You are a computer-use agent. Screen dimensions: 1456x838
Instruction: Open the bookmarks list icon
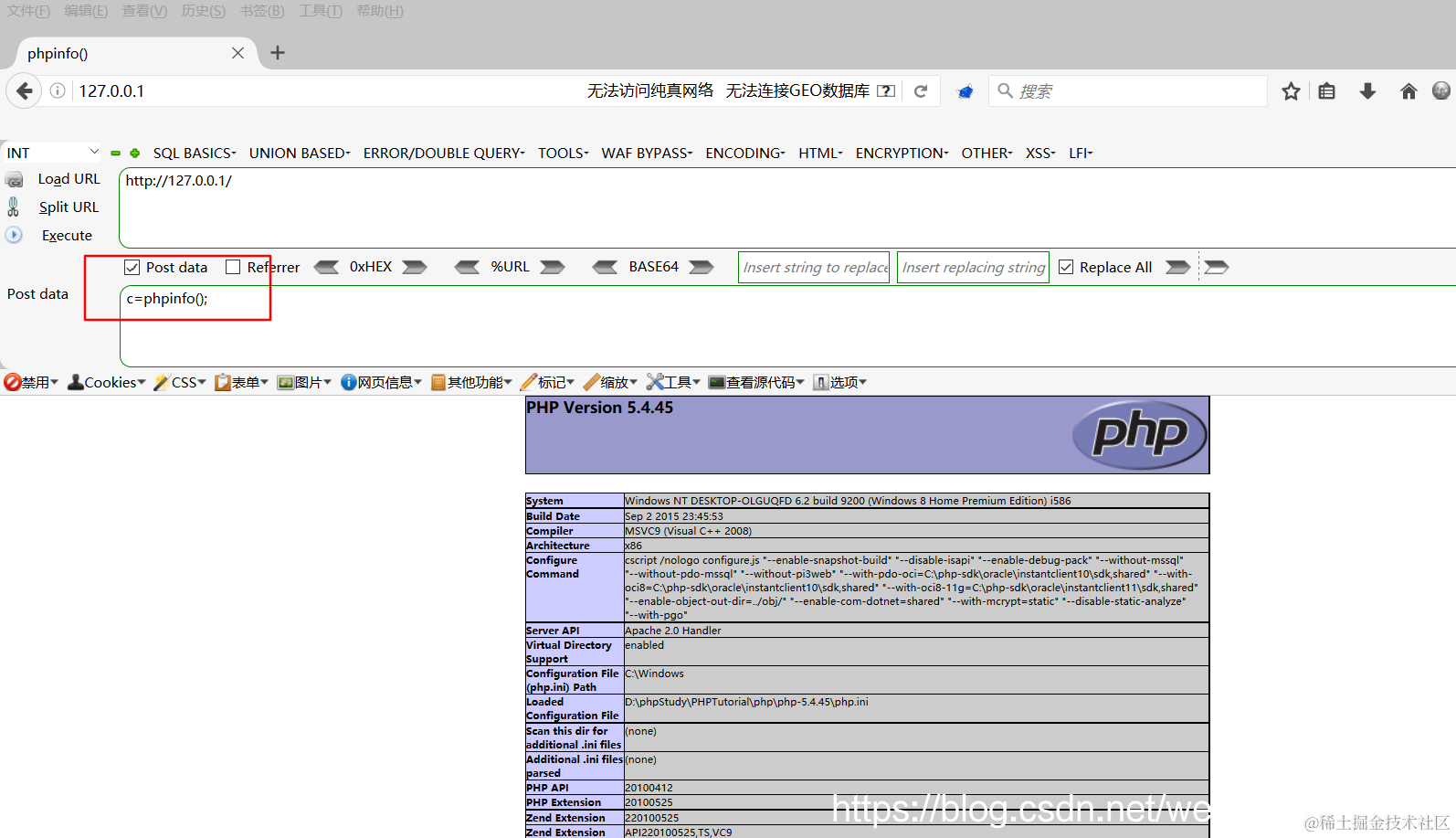(1327, 91)
